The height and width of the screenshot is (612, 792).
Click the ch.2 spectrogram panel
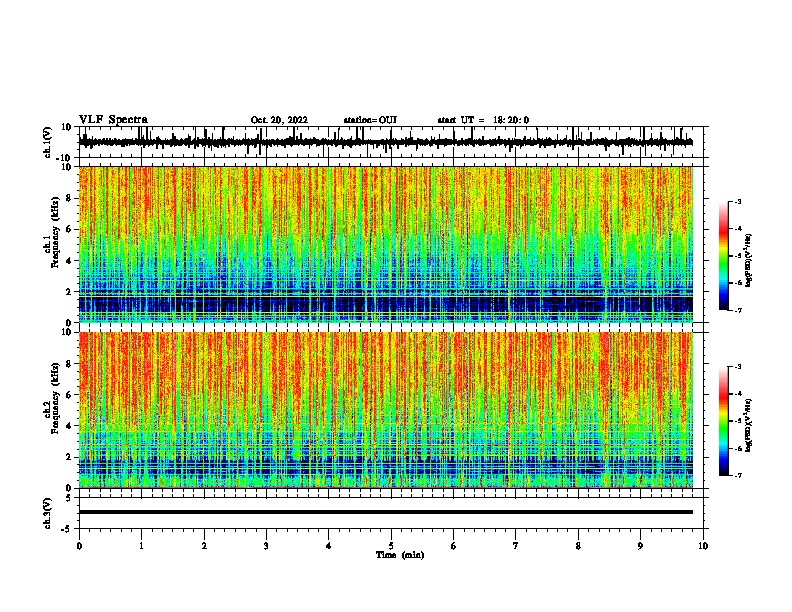click(386, 410)
